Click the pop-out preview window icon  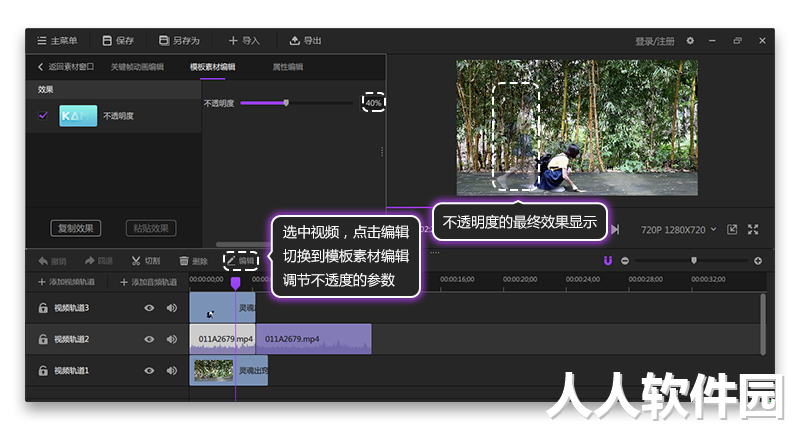[732, 230]
